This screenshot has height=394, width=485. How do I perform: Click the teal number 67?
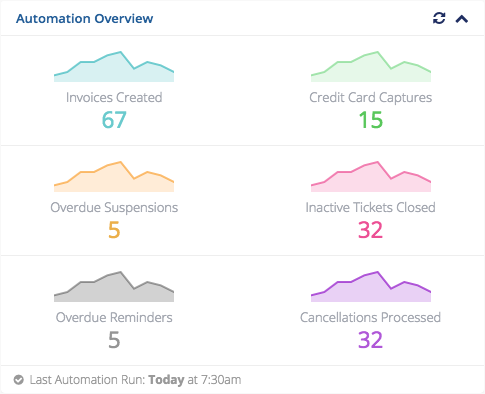coord(114,120)
